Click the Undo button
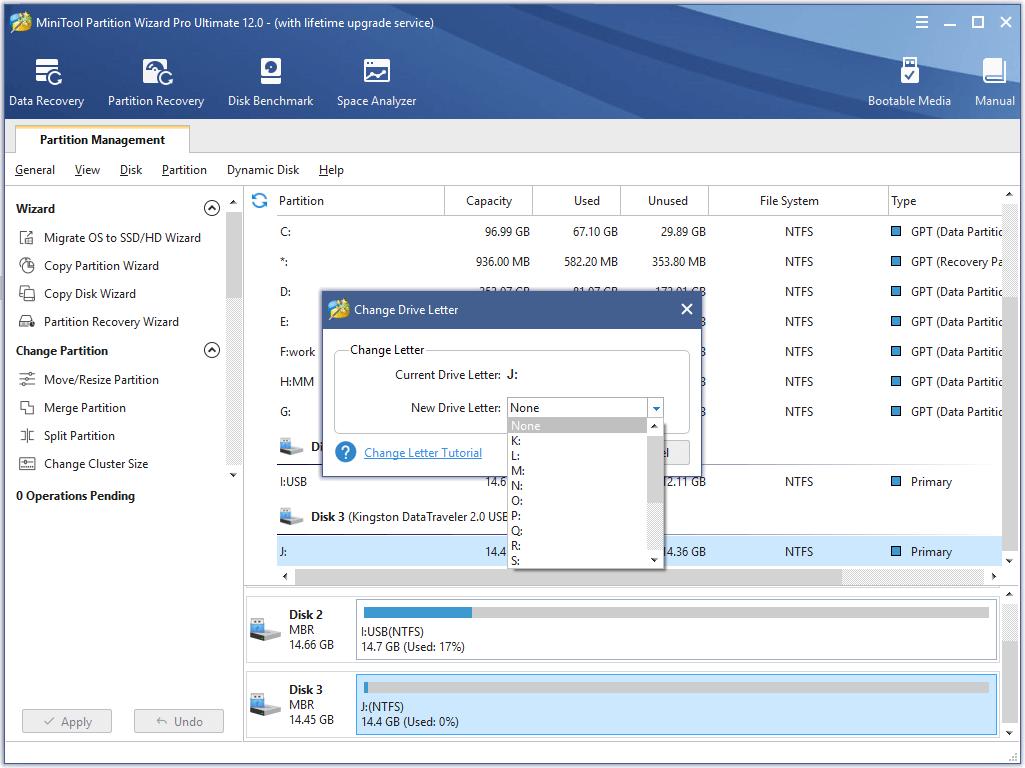Image resolution: width=1025 pixels, height=768 pixels. pyautogui.click(x=178, y=722)
